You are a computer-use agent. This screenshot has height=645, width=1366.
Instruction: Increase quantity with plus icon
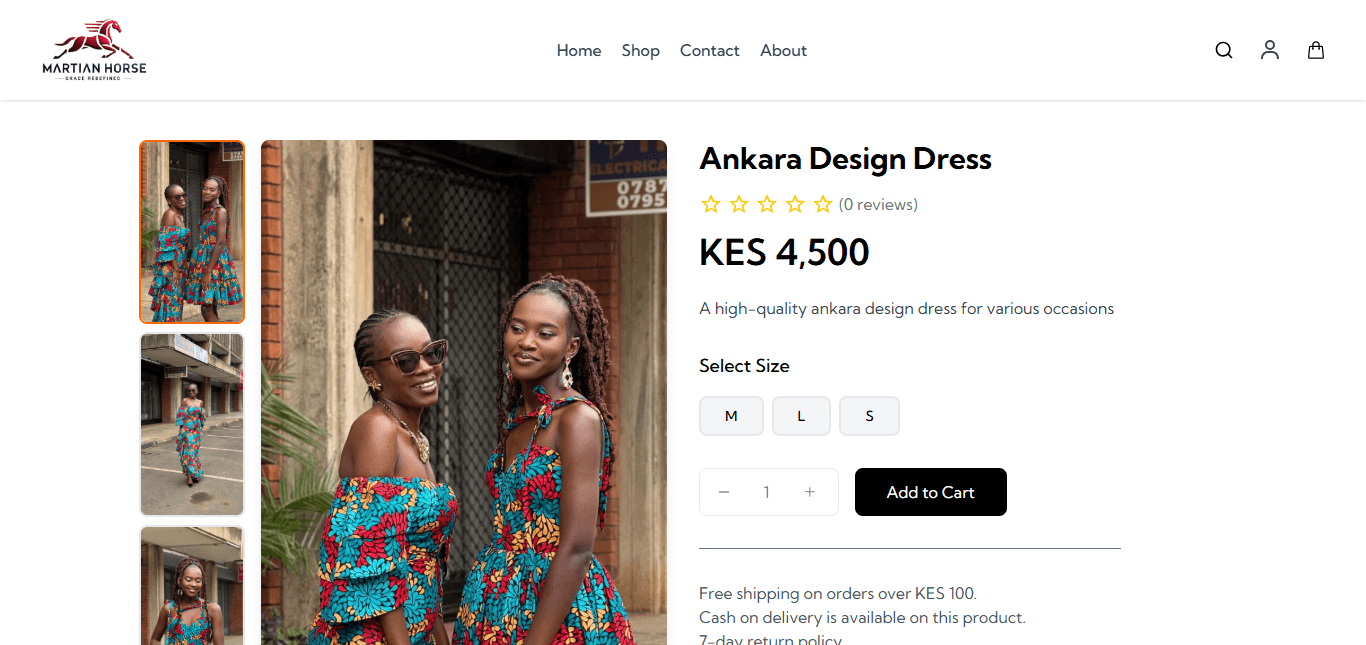(x=810, y=492)
